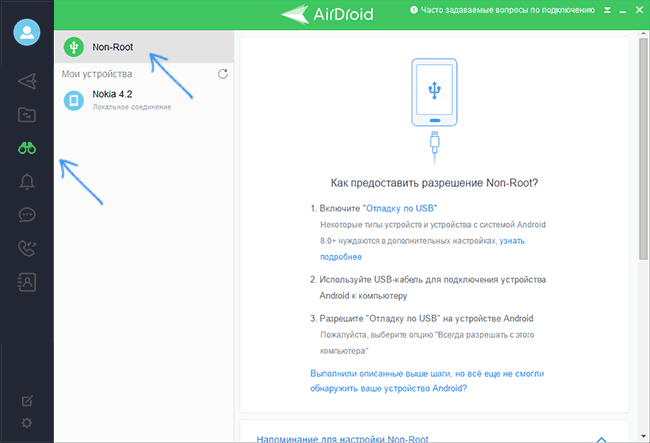Screen dimensions: 650x443
Task: Click the phone USB illustration
Action: pyautogui.click(x=434, y=111)
